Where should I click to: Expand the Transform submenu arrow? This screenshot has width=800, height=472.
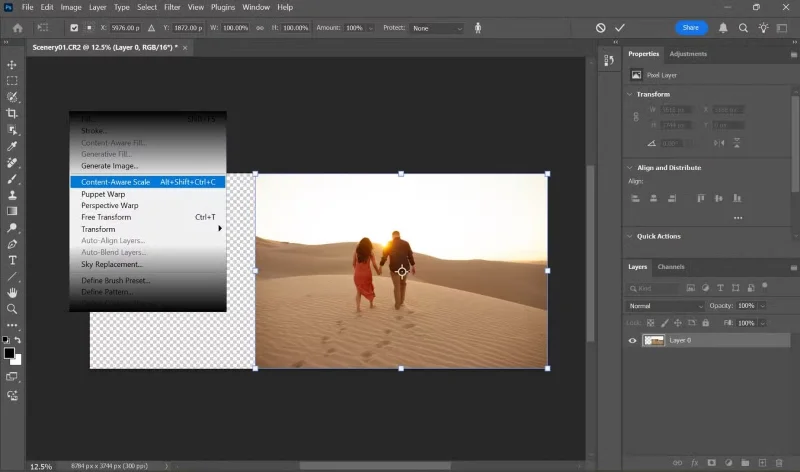(220, 229)
